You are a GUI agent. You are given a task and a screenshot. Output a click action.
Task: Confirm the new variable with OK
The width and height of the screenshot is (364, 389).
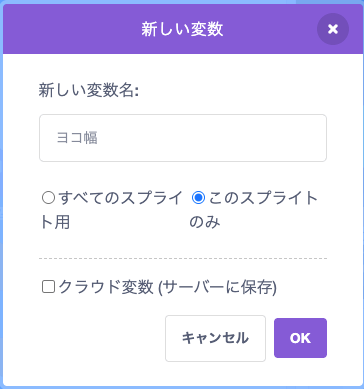[x=300, y=338]
